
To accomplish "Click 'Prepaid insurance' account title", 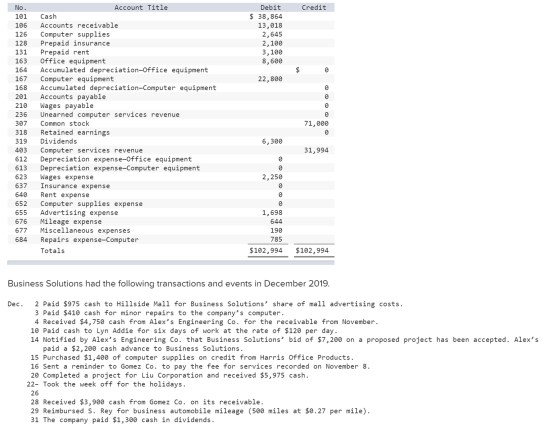I will [x=75, y=43].
